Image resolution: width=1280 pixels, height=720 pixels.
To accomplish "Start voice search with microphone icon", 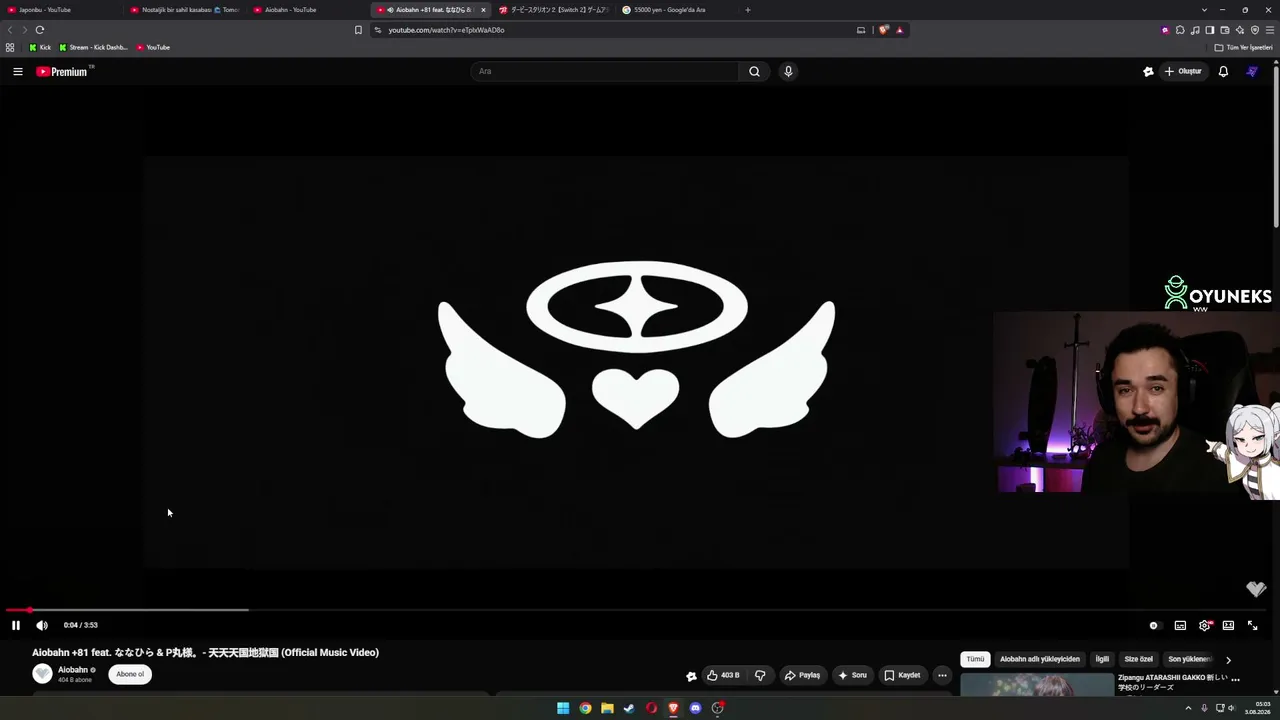I will click(x=788, y=71).
